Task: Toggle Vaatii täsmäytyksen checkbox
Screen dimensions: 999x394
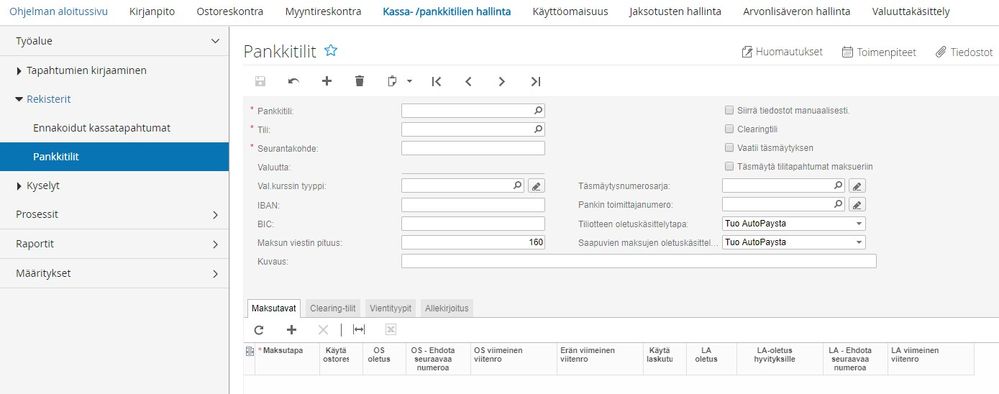Action: point(729,148)
